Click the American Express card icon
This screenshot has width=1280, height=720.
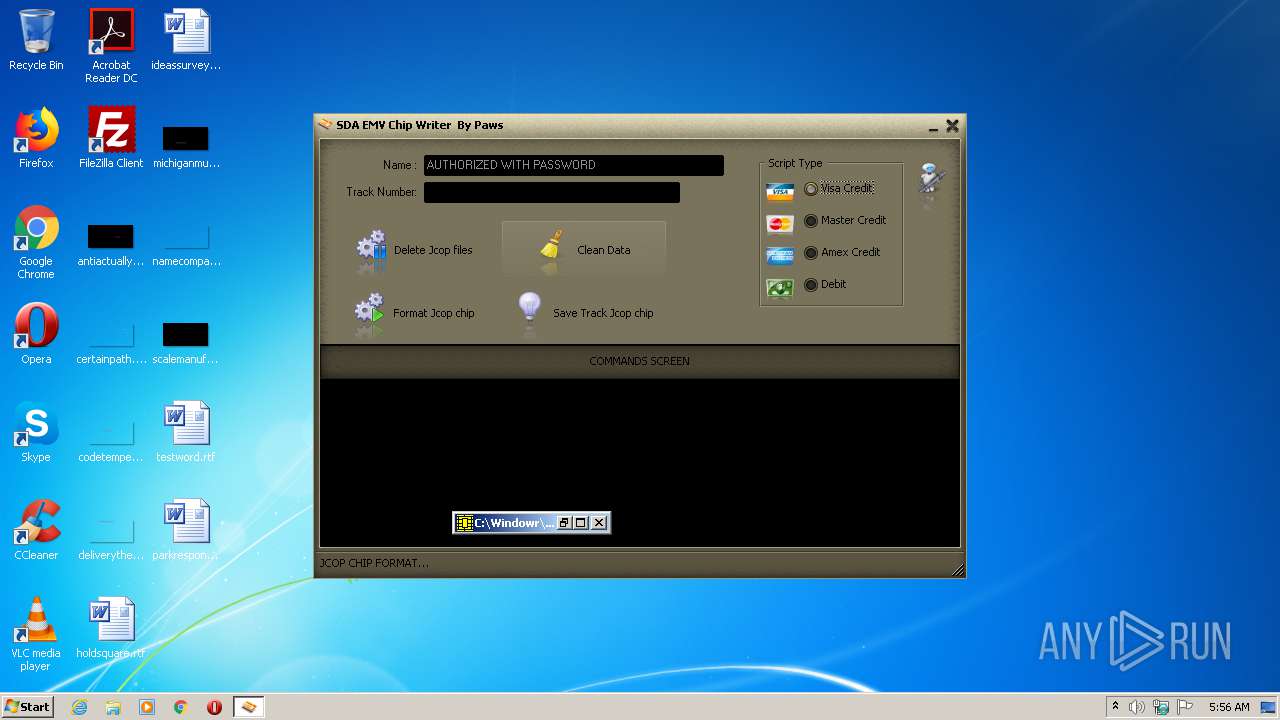[780, 255]
